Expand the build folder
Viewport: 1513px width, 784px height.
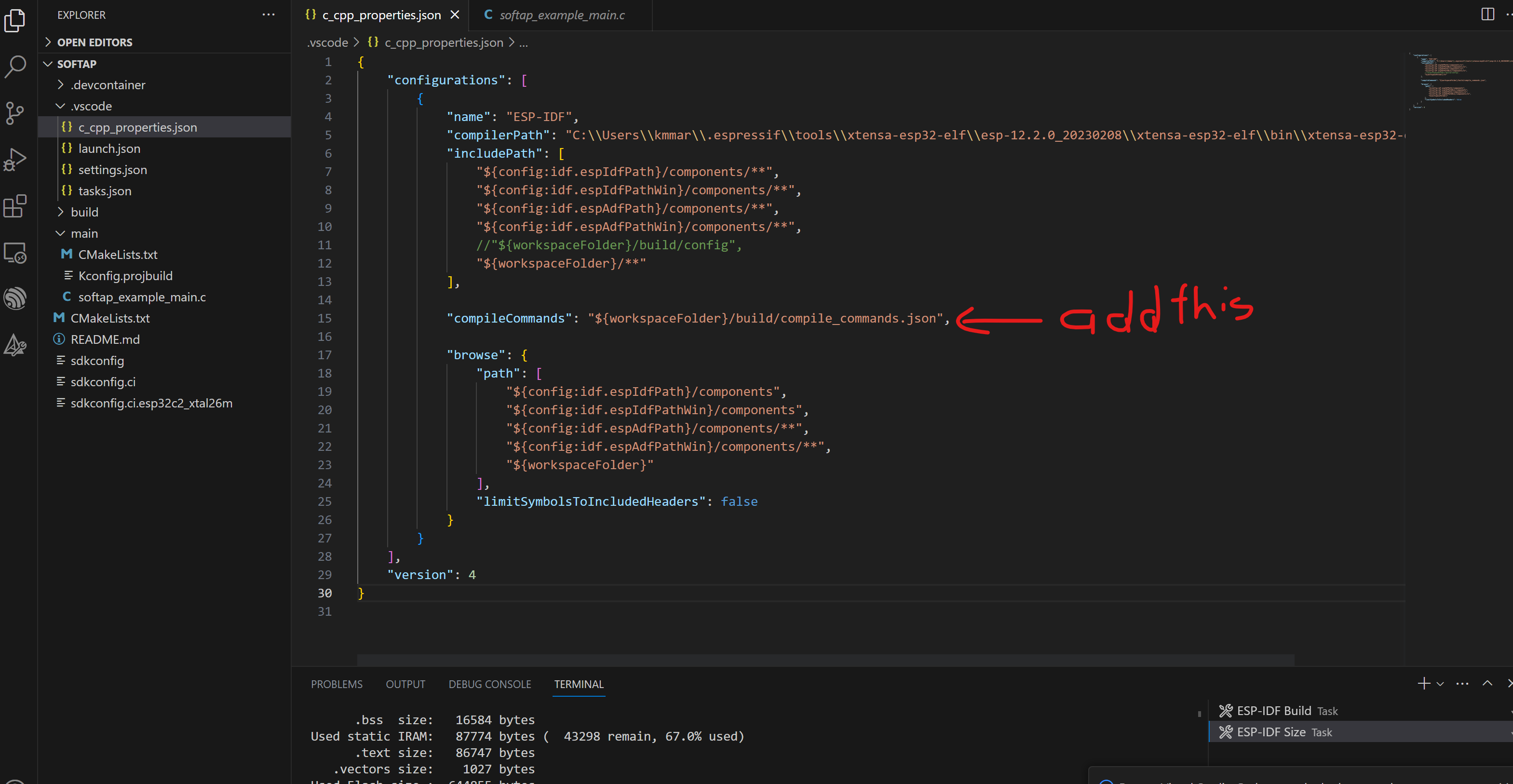click(x=164, y=212)
